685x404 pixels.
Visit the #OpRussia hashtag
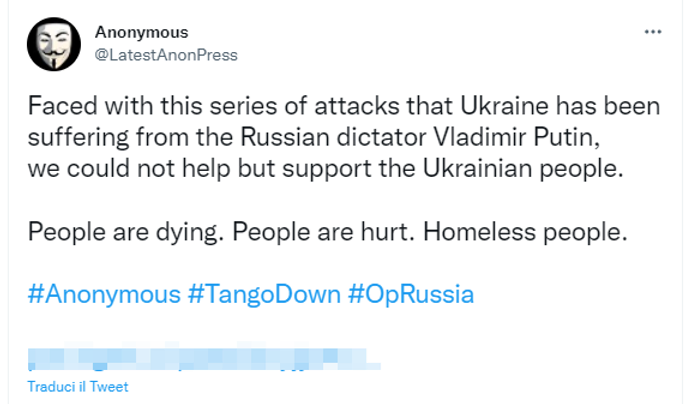[x=411, y=295]
